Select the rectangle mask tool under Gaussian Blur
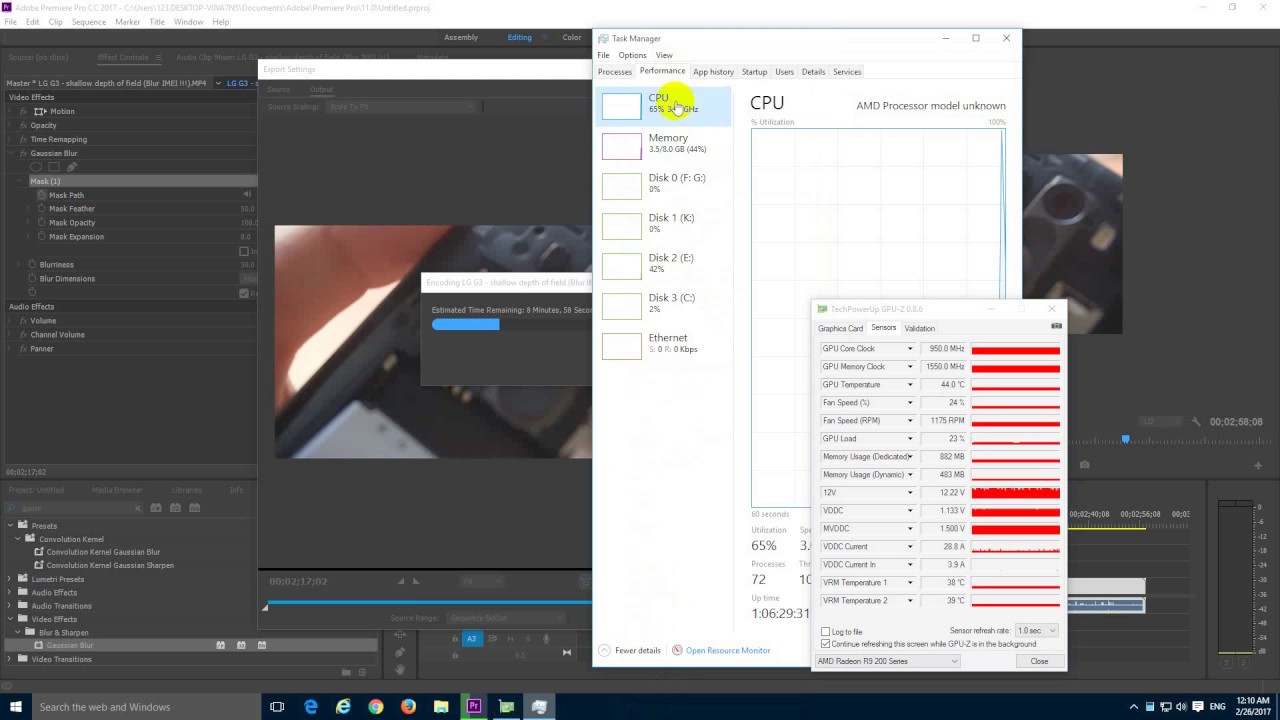Image resolution: width=1280 pixels, height=720 pixels. coord(54,167)
